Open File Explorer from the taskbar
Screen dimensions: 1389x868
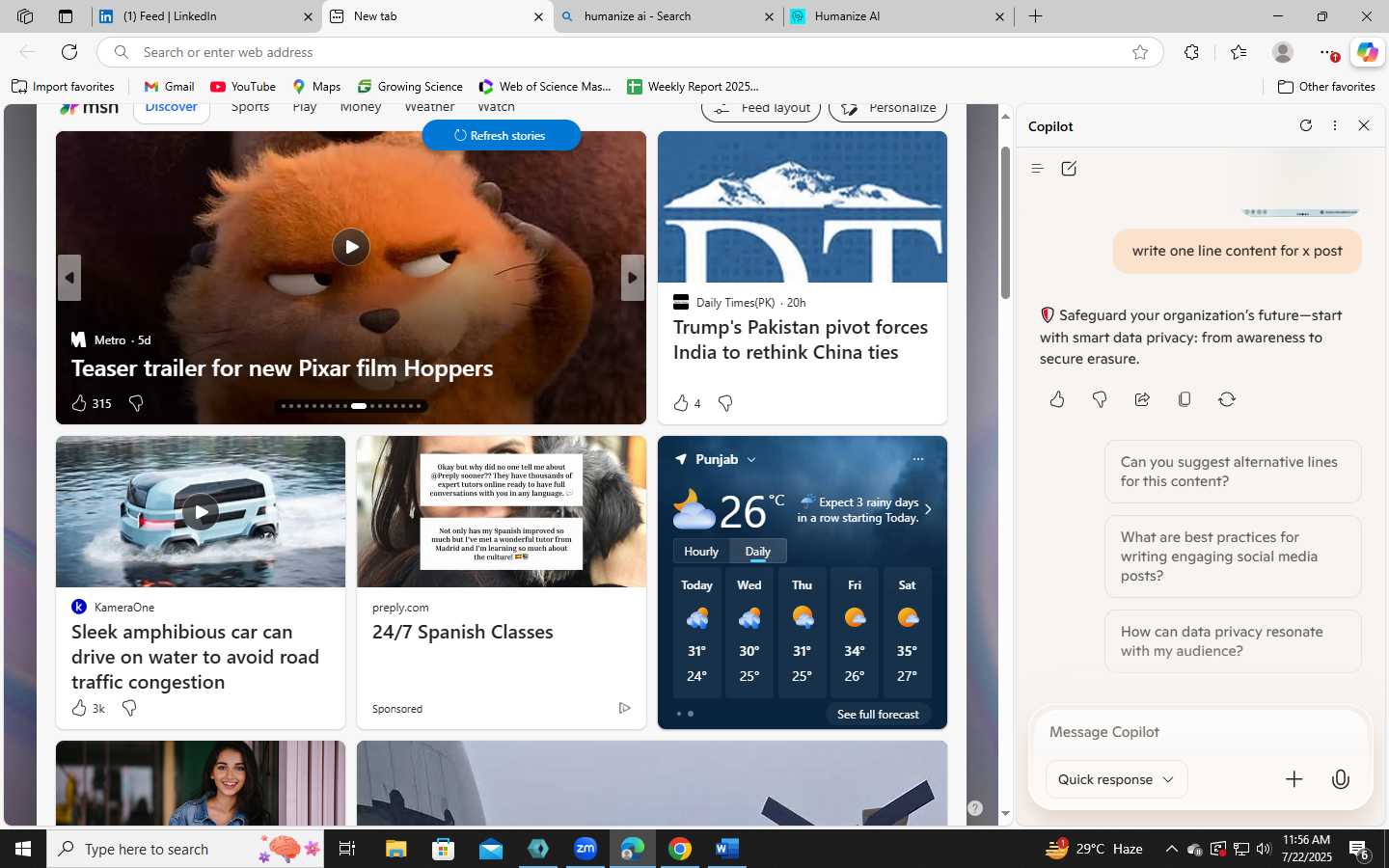click(396, 849)
